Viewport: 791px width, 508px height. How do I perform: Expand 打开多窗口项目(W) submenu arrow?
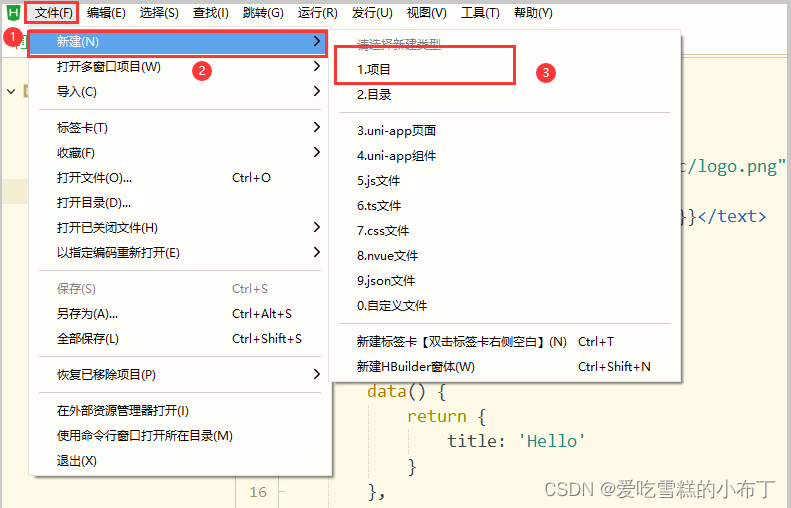pyautogui.click(x=317, y=66)
